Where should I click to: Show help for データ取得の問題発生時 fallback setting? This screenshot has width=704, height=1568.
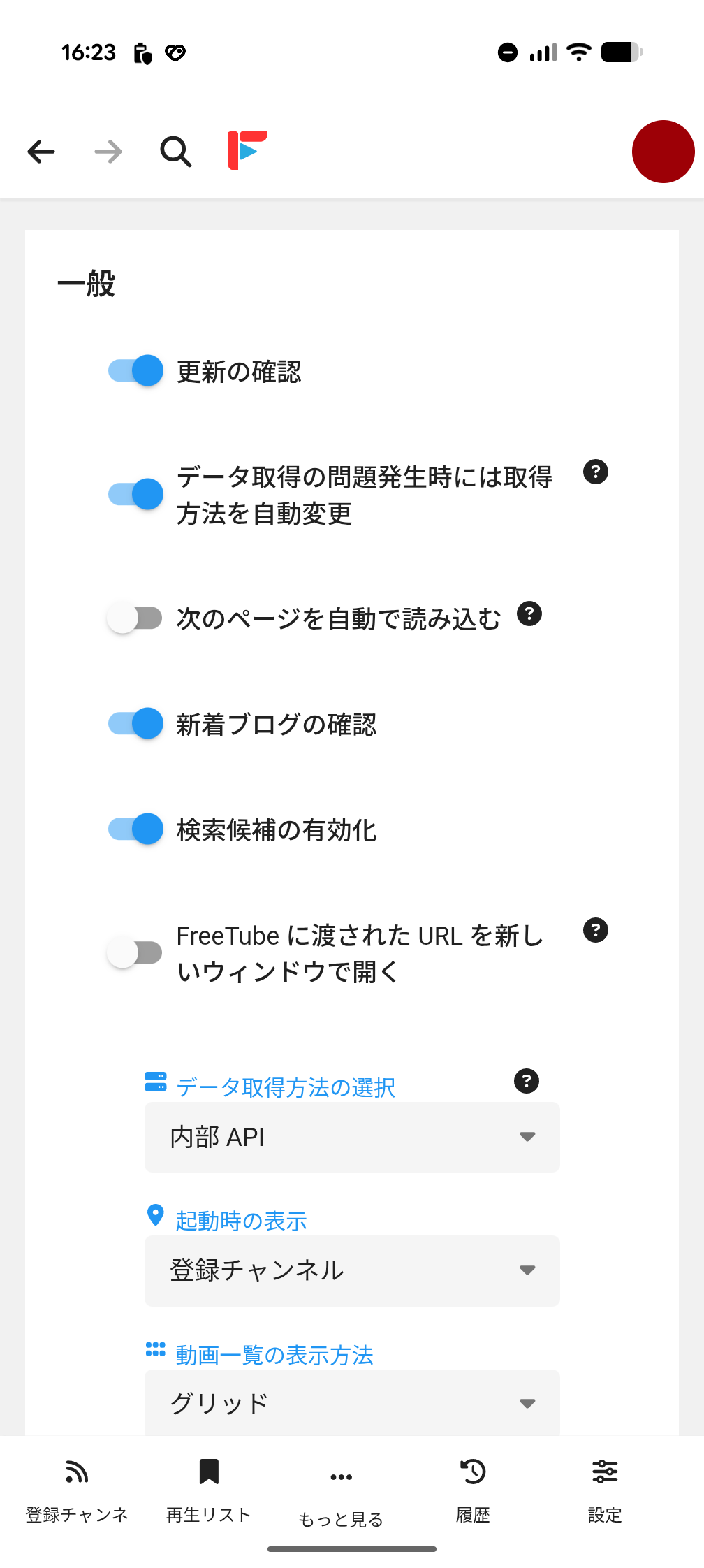(x=595, y=472)
